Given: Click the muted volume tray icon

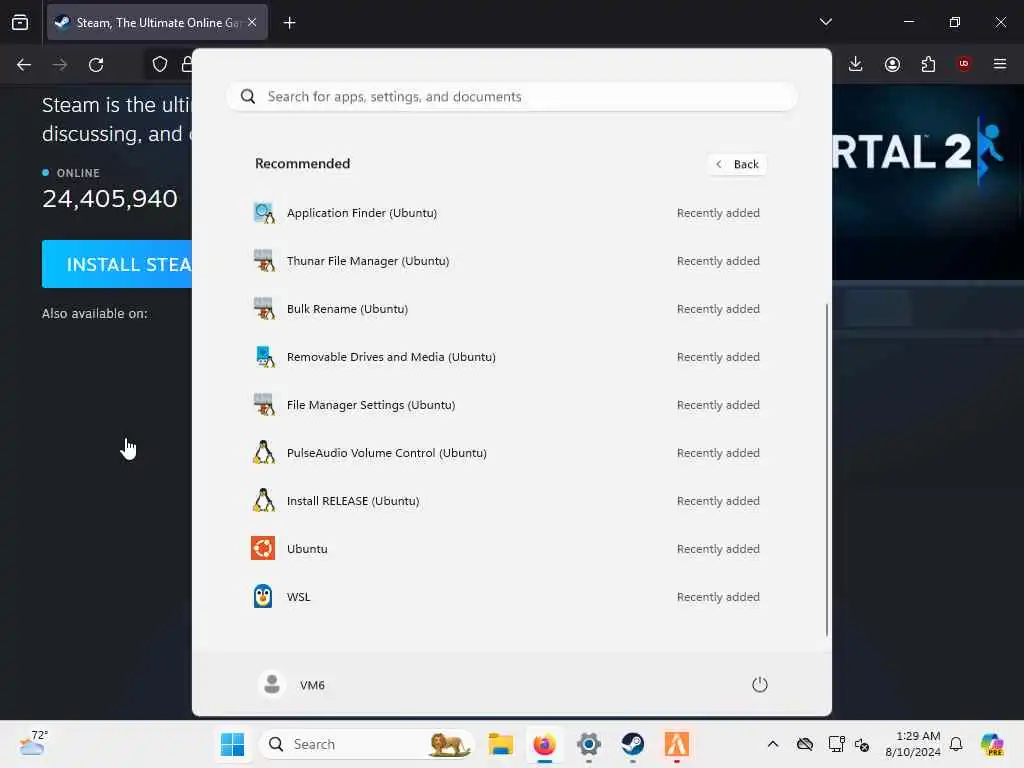Looking at the screenshot, I should pyautogui.click(x=862, y=744).
